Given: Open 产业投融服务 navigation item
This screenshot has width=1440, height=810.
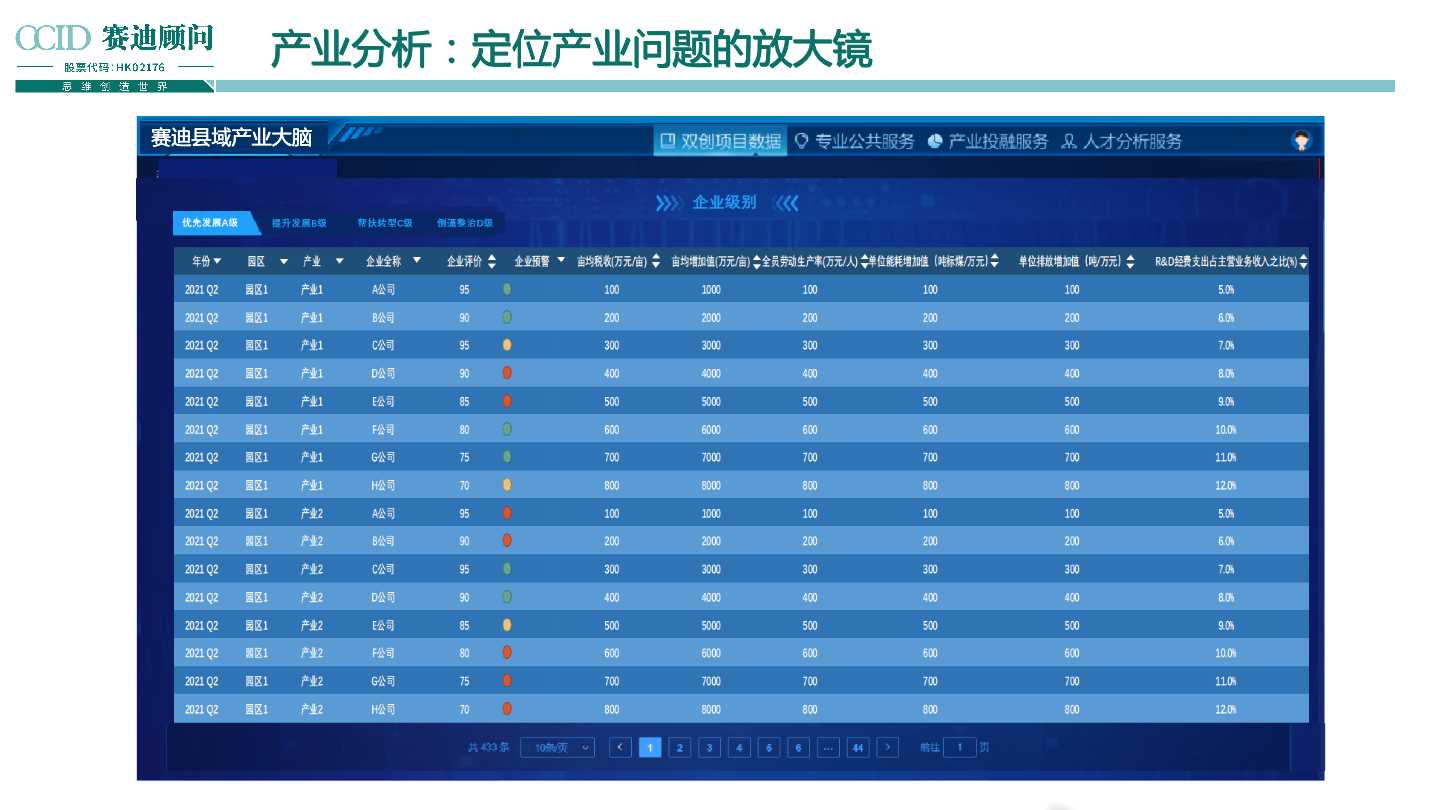Looking at the screenshot, I should coord(988,141).
